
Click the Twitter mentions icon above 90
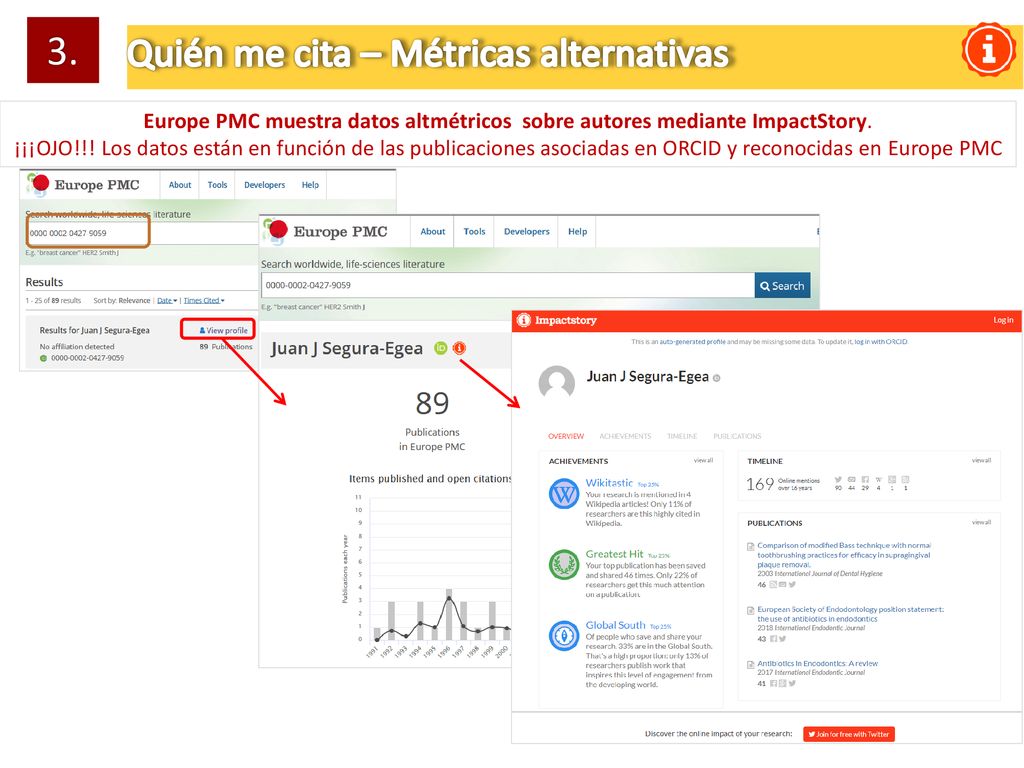point(838,479)
